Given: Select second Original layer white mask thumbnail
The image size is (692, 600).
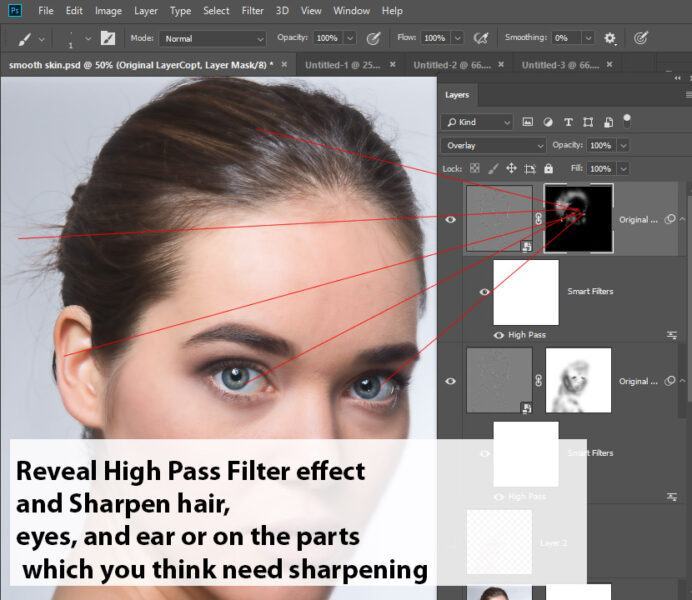Looking at the screenshot, I should coord(579,380).
